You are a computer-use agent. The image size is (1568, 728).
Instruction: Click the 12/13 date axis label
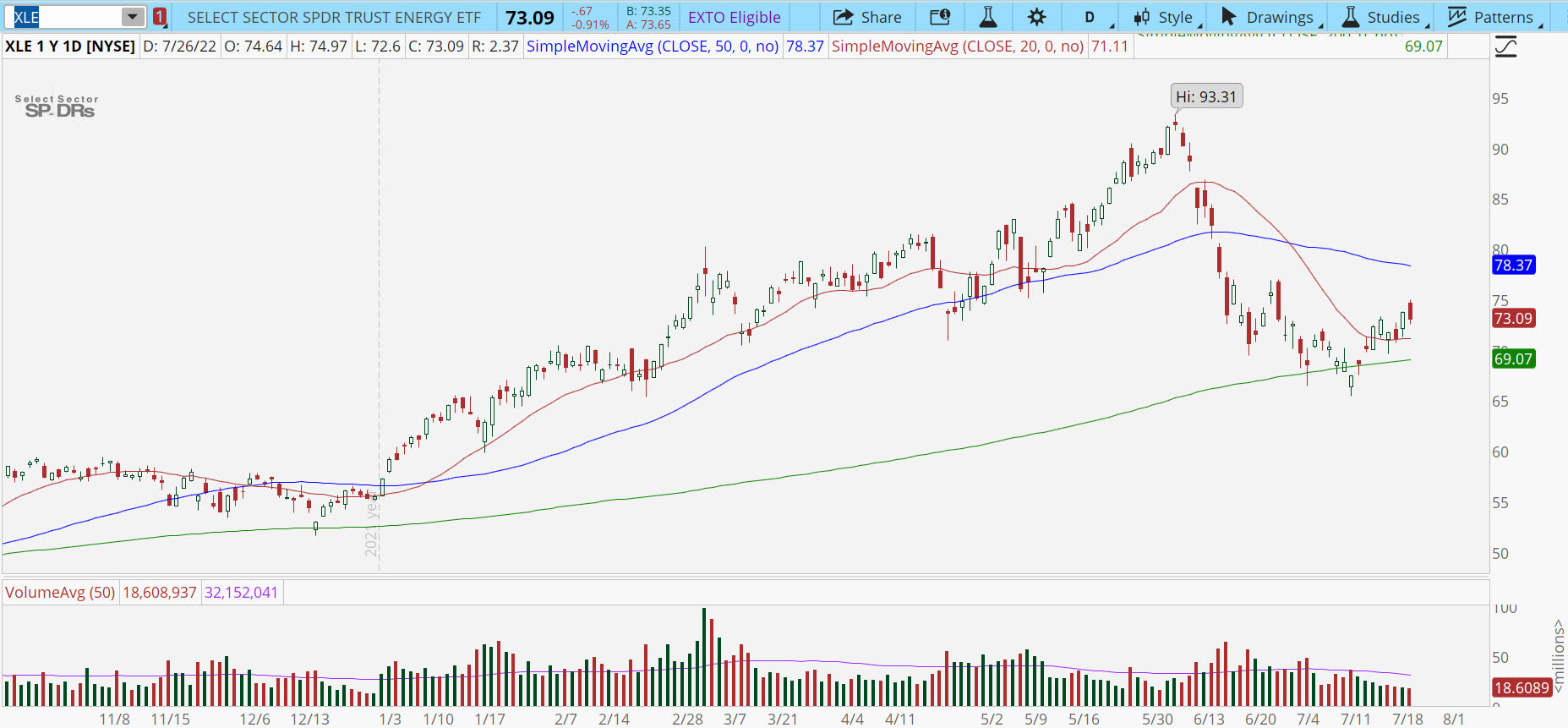click(310, 719)
